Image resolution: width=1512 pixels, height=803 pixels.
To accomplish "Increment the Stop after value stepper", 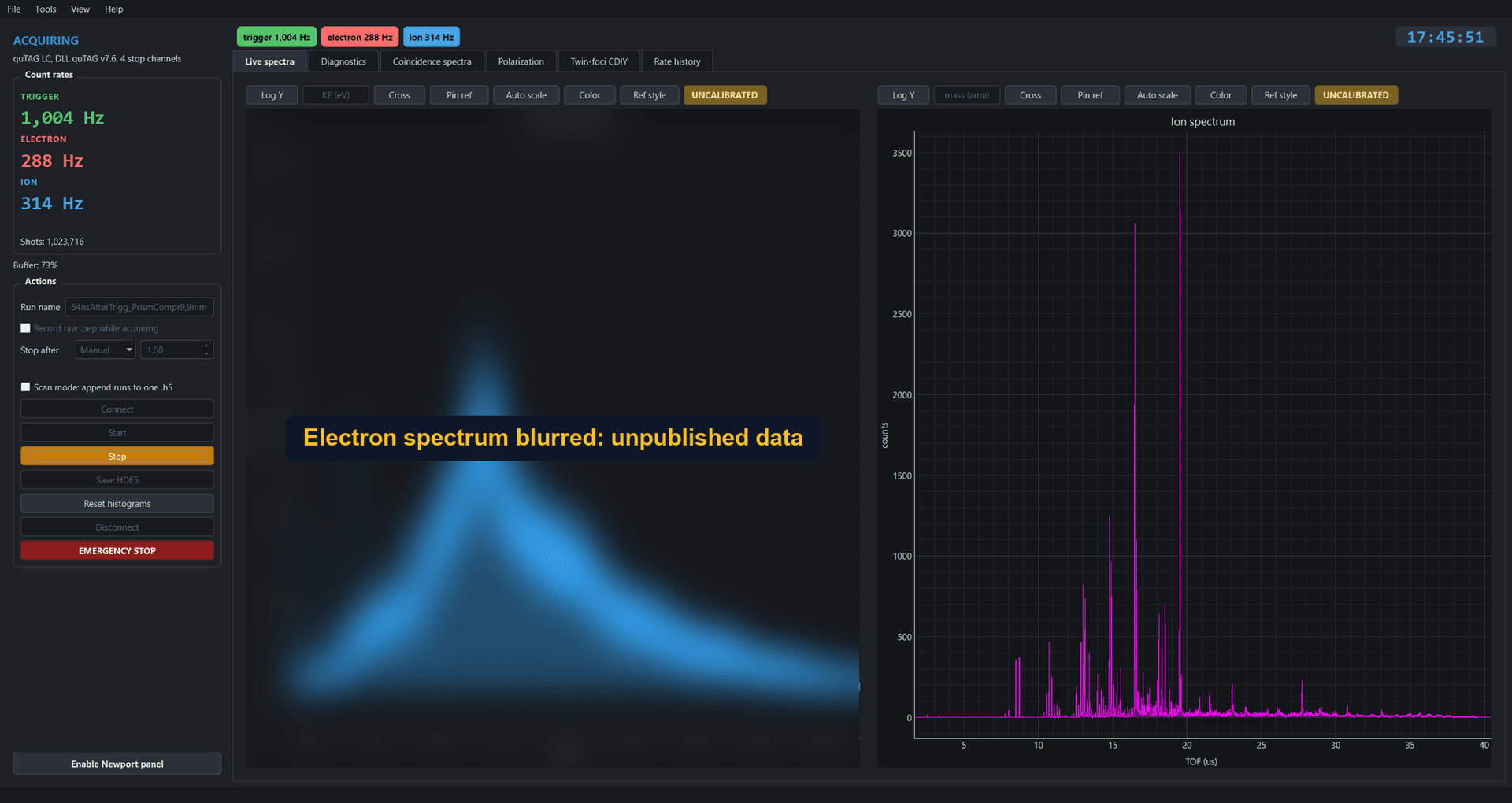I will [206, 346].
